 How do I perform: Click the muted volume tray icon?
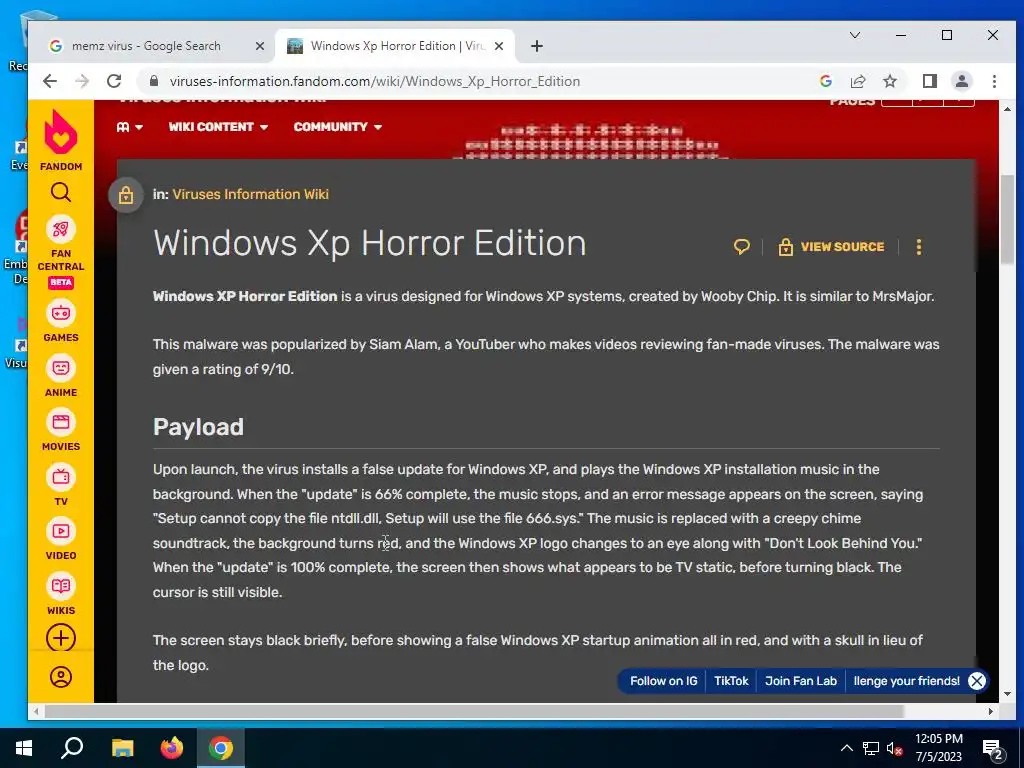point(895,748)
